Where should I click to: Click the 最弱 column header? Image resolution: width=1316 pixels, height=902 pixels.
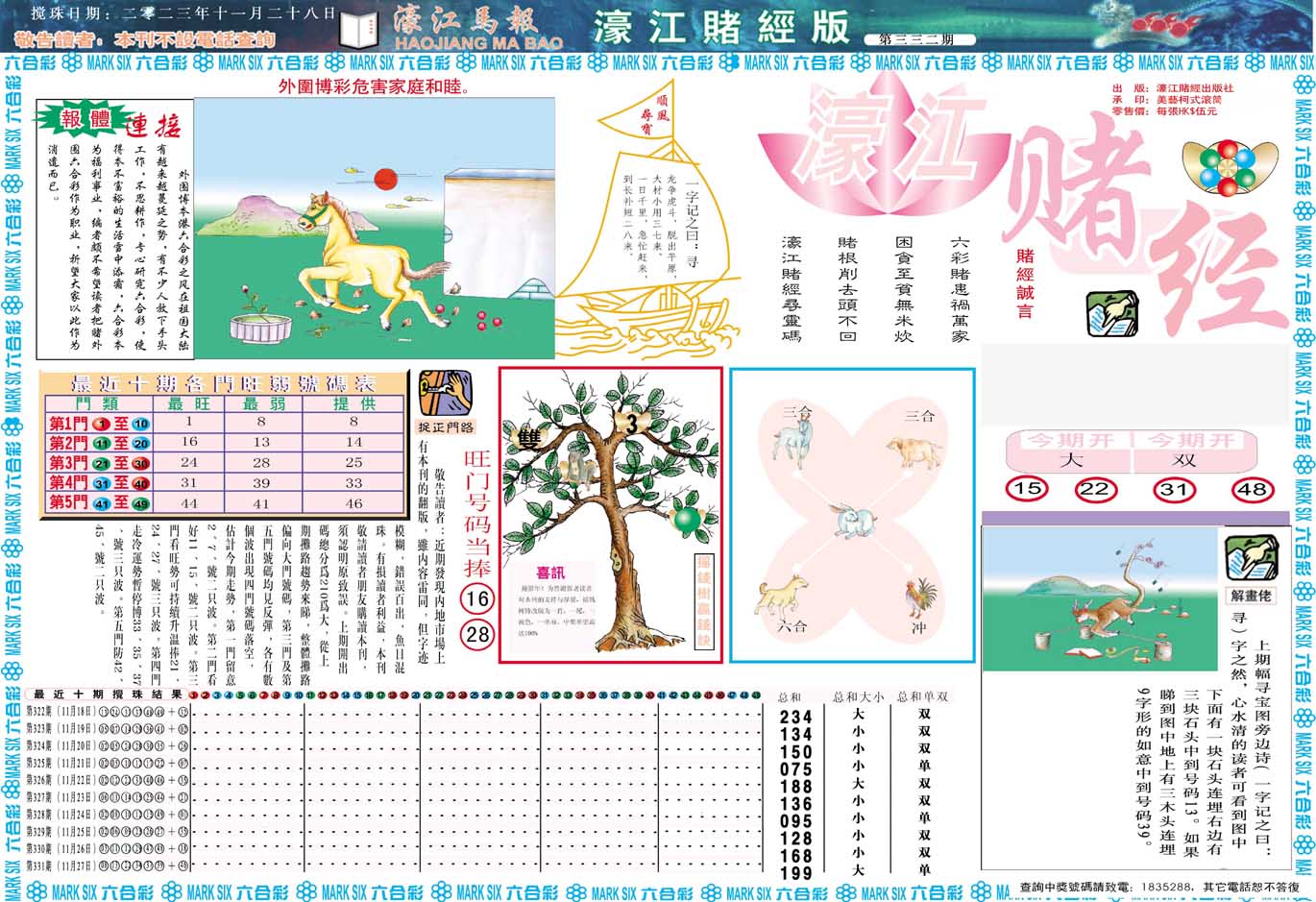click(x=263, y=403)
